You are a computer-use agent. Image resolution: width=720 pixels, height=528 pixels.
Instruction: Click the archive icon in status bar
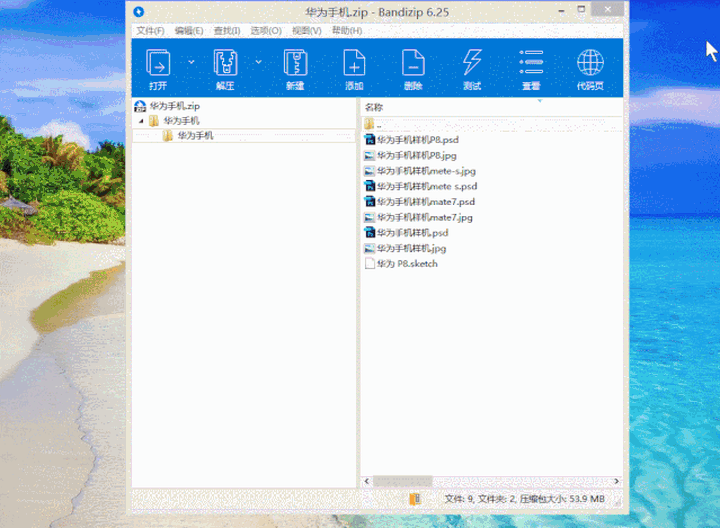coord(415,499)
